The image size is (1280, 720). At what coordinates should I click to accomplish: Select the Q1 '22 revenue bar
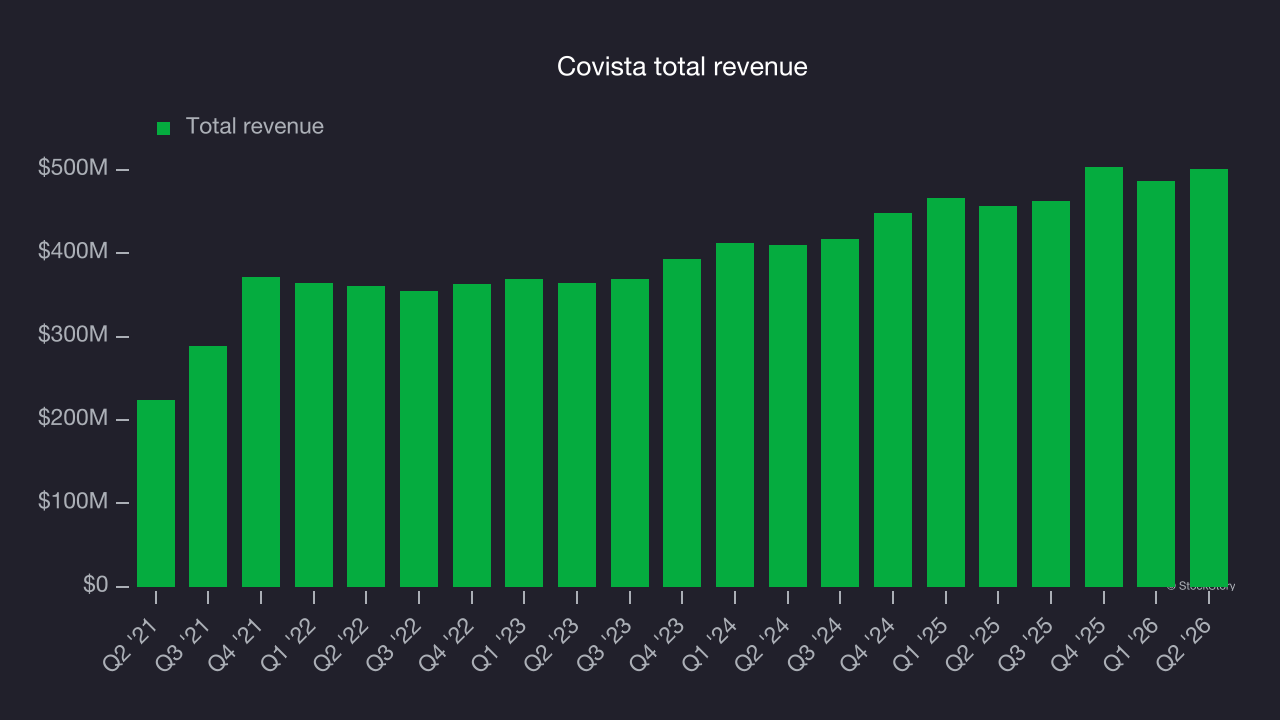point(314,435)
